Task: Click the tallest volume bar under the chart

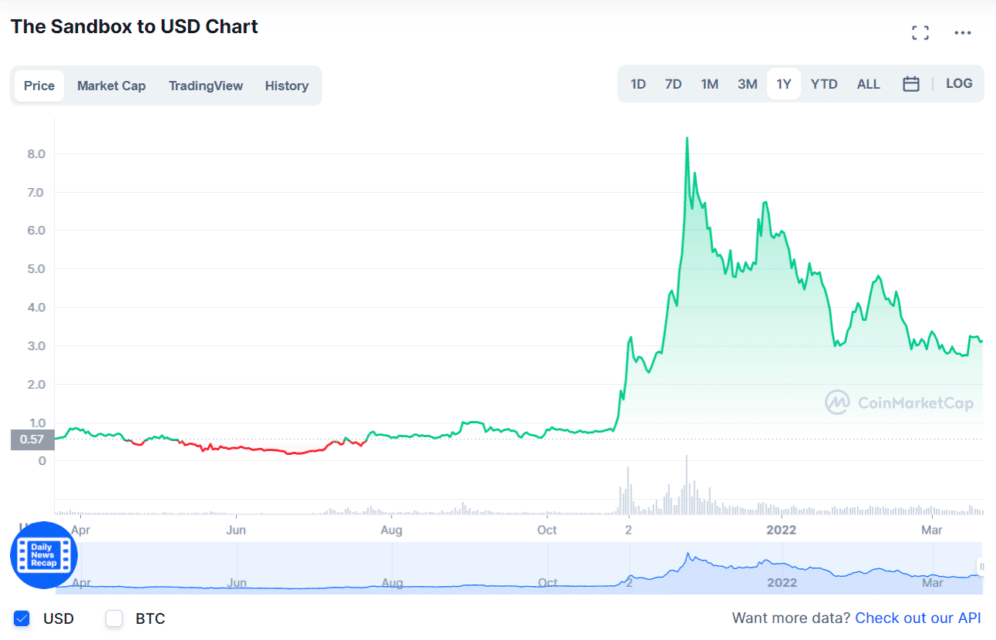Action: [x=687, y=484]
